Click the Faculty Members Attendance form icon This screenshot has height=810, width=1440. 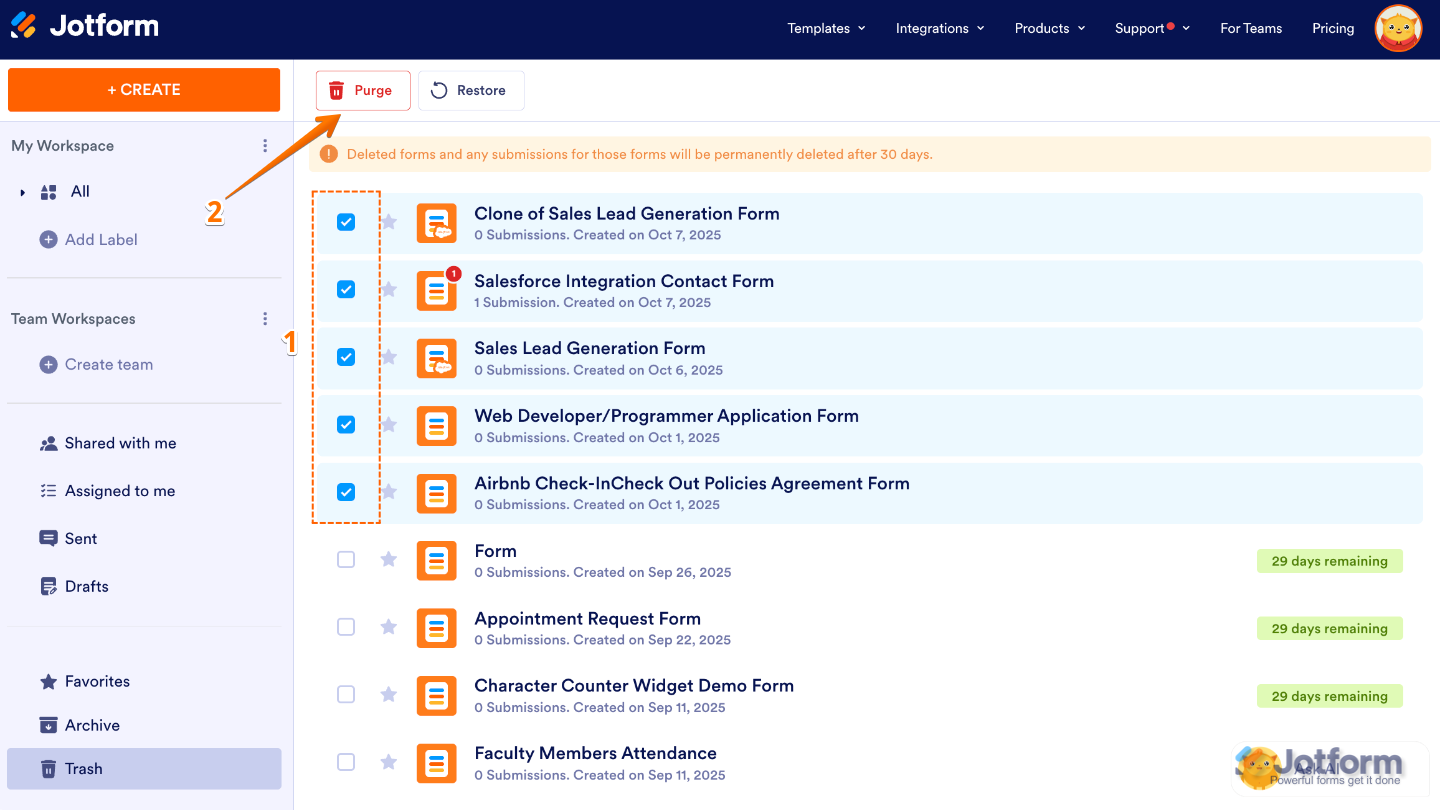tap(436, 763)
